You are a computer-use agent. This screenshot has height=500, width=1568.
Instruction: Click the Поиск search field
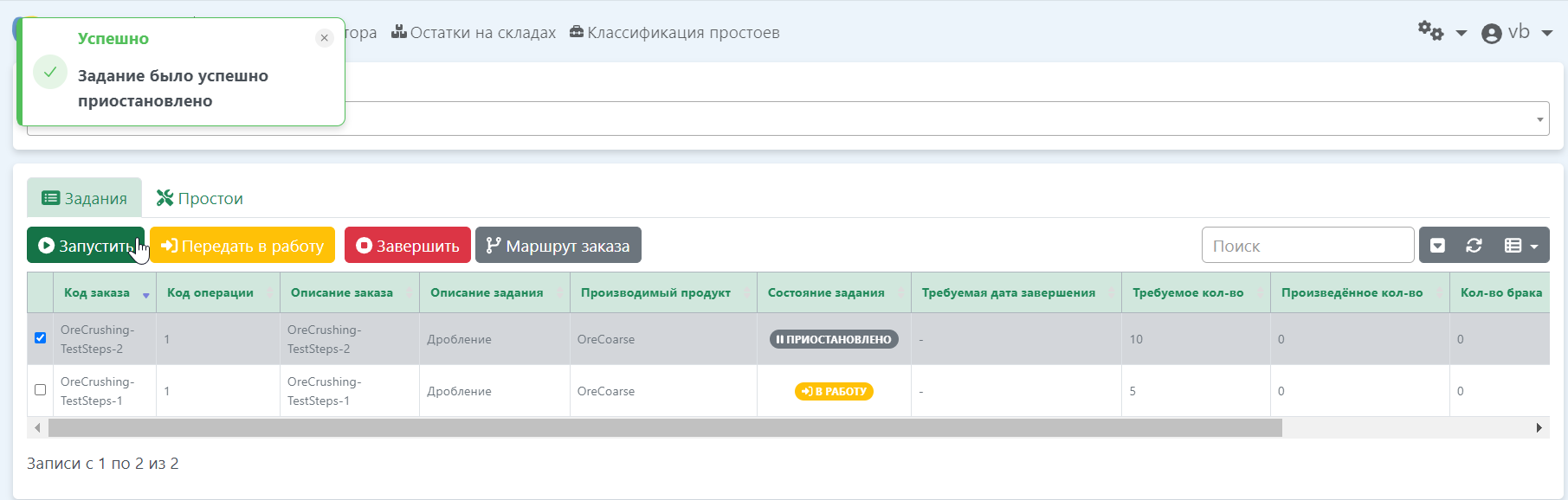(x=1307, y=246)
